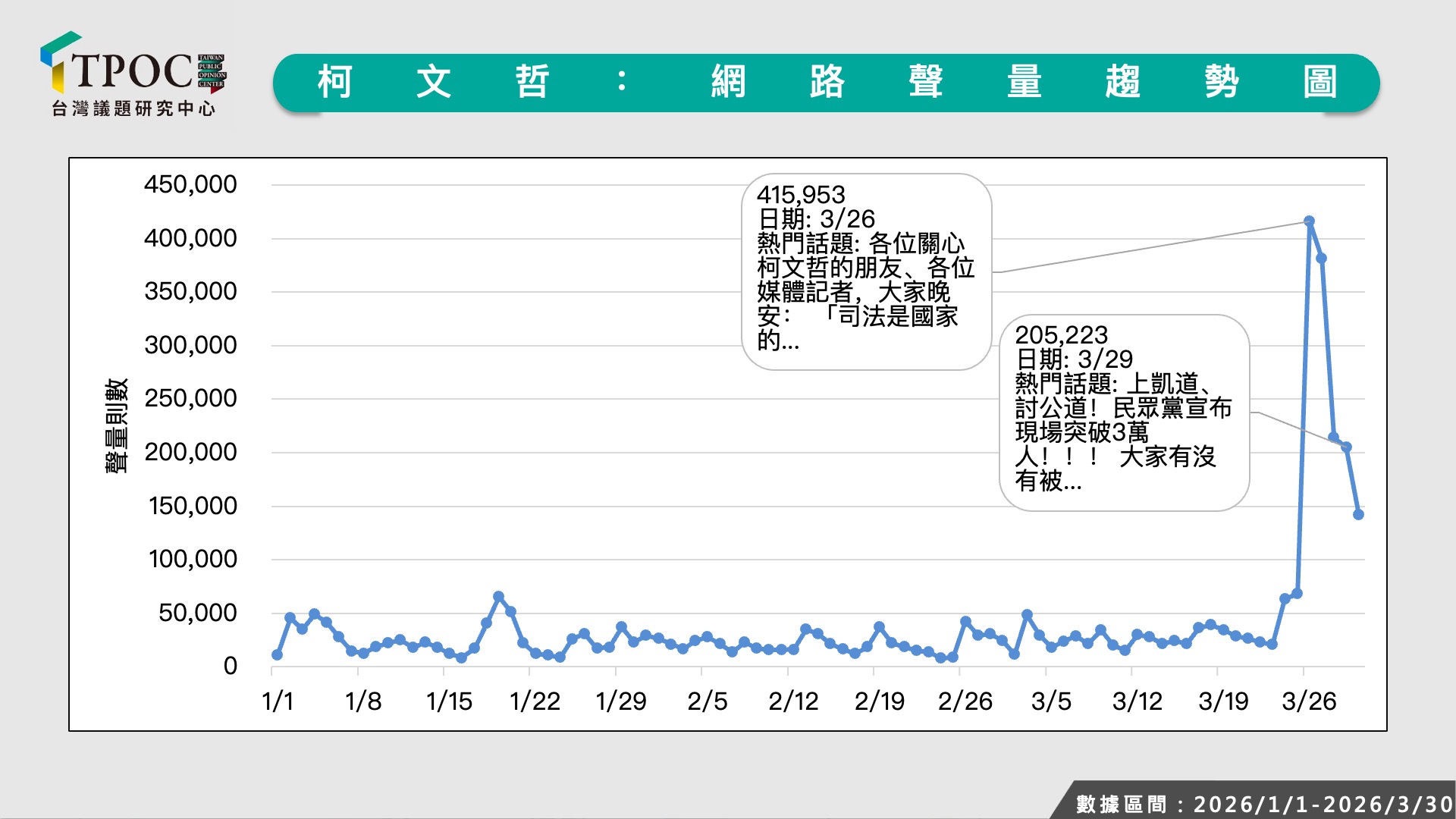This screenshot has width=1456, height=819.
Task: Click the 205,223 callout box
Action: [1124, 413]
